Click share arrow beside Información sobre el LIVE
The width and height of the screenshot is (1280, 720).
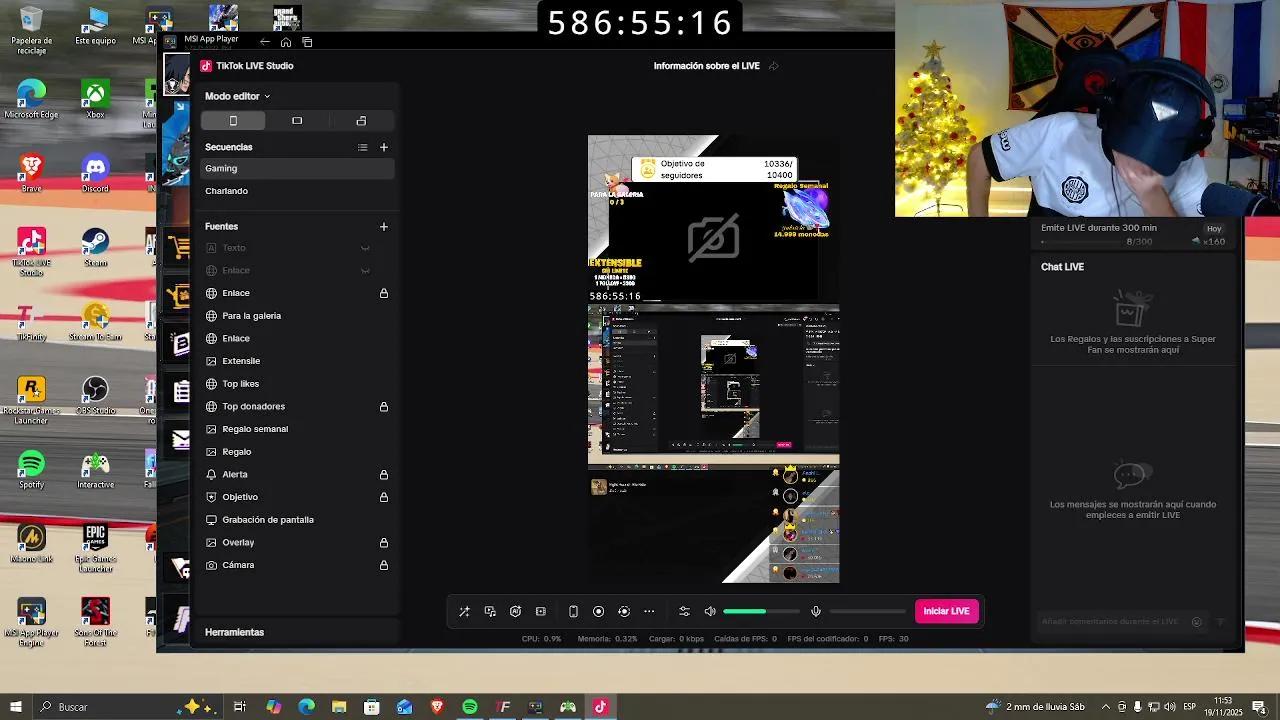point(773,66)
